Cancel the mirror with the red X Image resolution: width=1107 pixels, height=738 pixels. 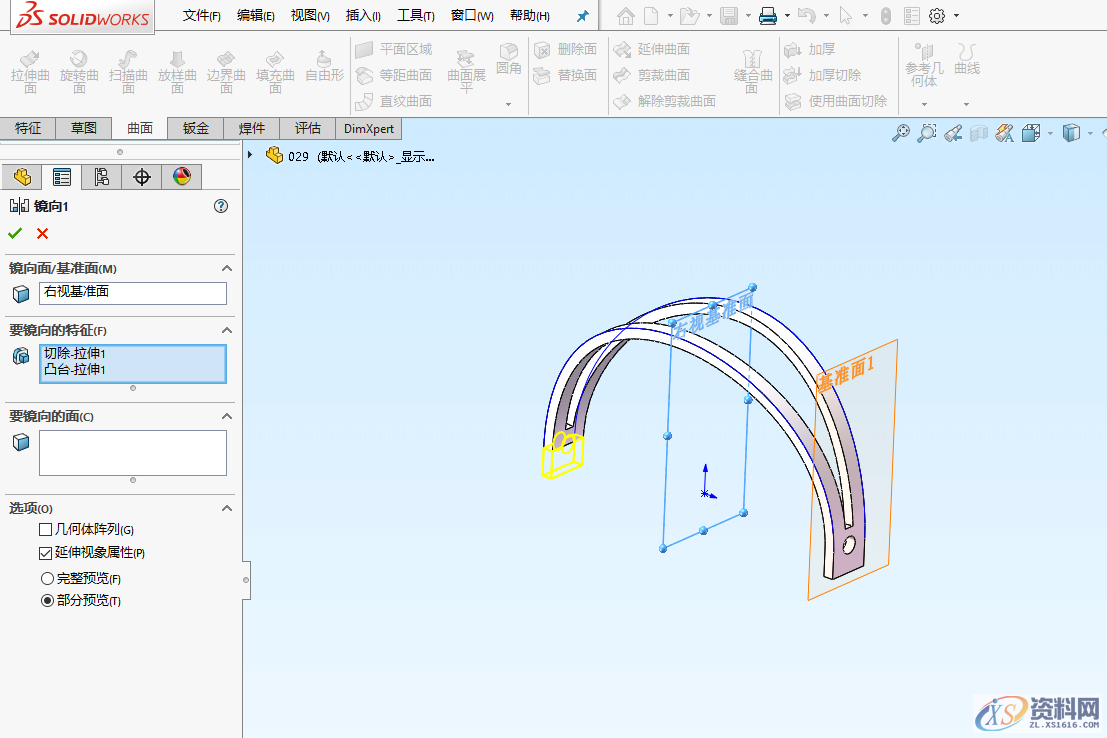[41, 233]
